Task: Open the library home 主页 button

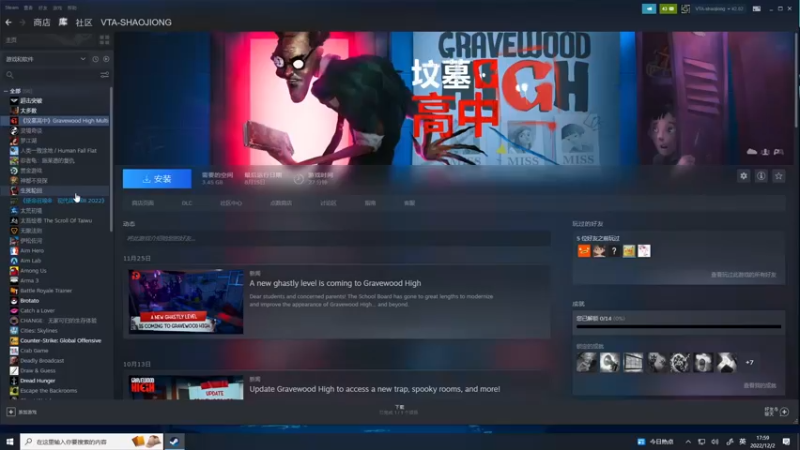Action: tap(11, 40)
